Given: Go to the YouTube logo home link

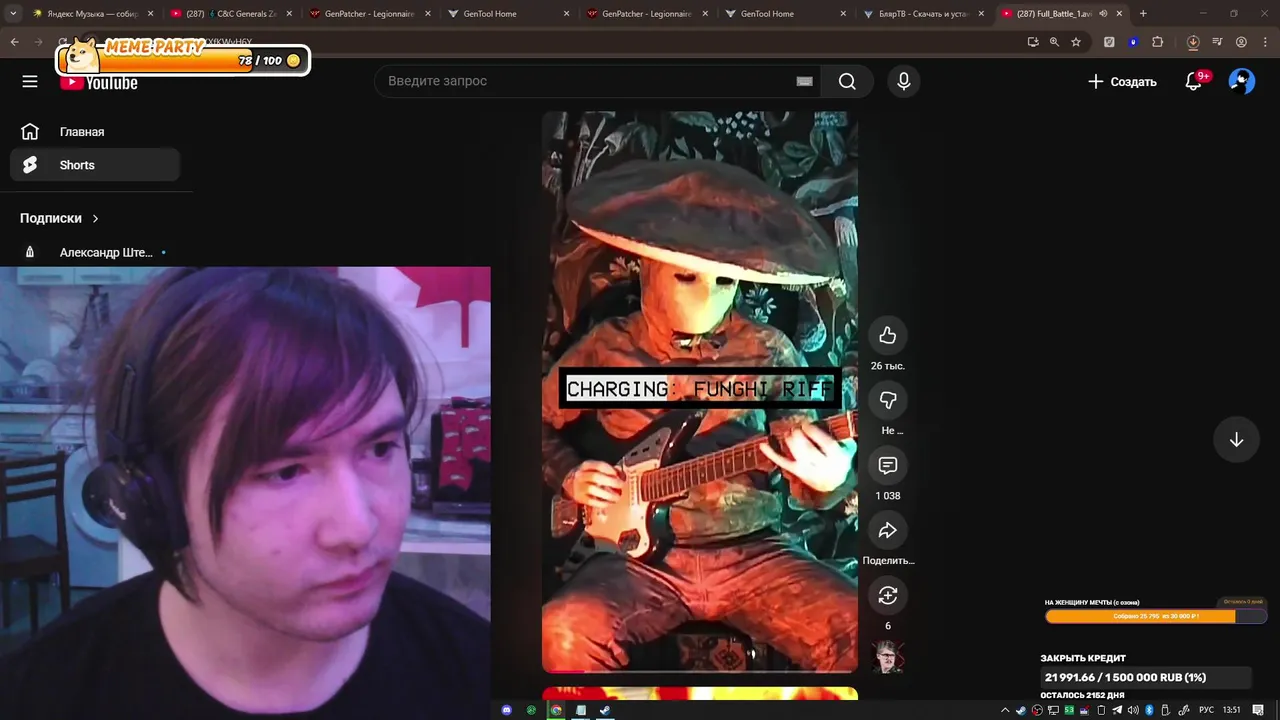Looking at the screenshot, I should pyautogui.click(x=99, y=83).
